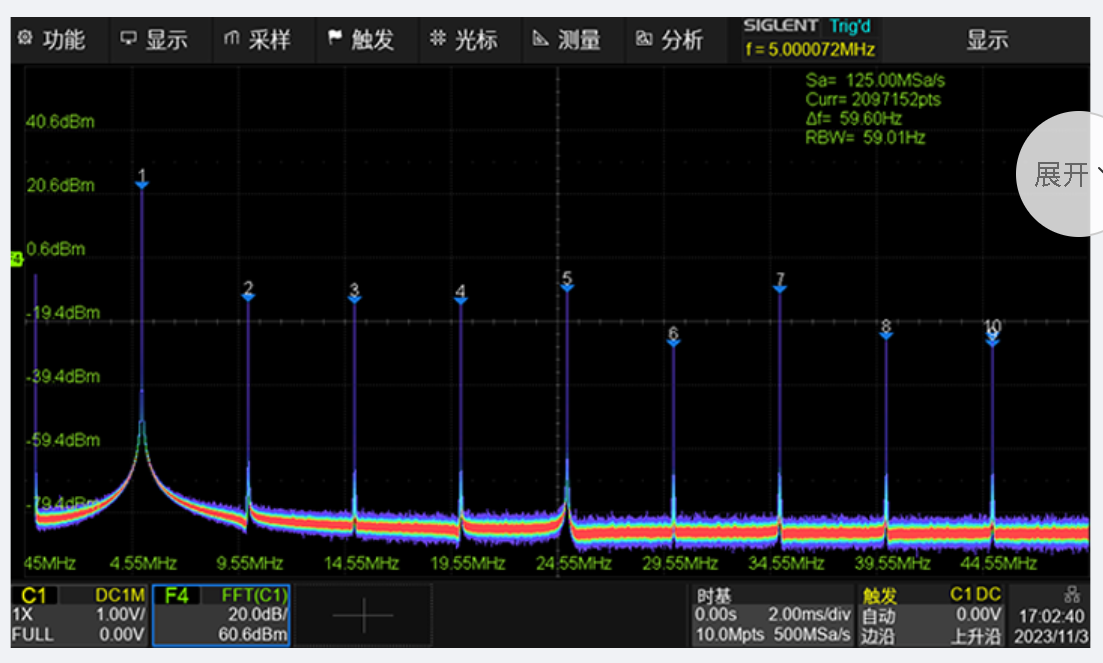
Task: Open the F4 FFT(C1) math settings box
Action: point(221,615)
